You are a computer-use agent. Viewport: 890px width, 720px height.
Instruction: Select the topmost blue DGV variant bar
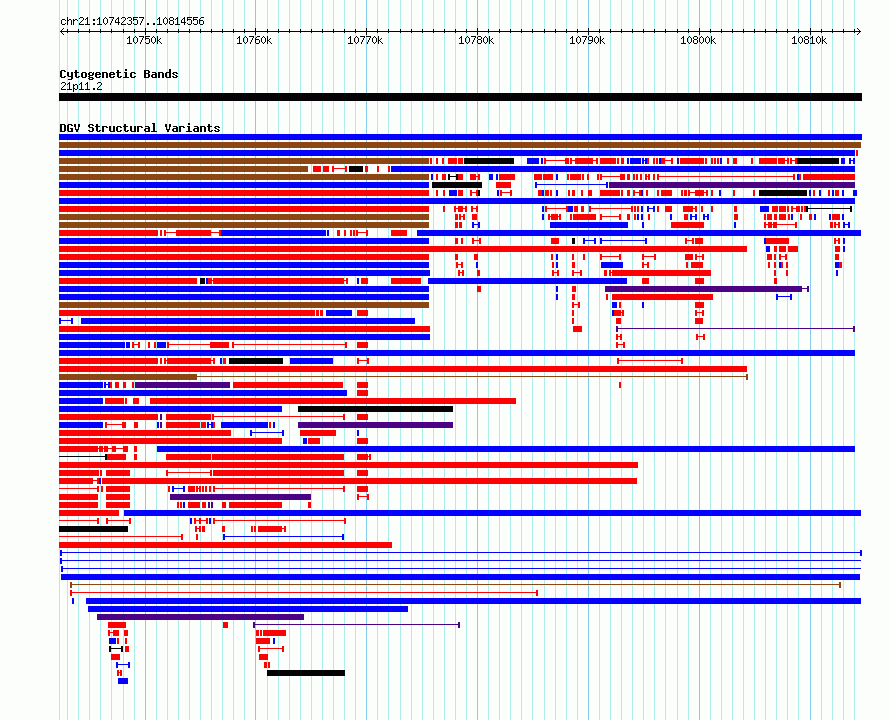tap(460, 137)
